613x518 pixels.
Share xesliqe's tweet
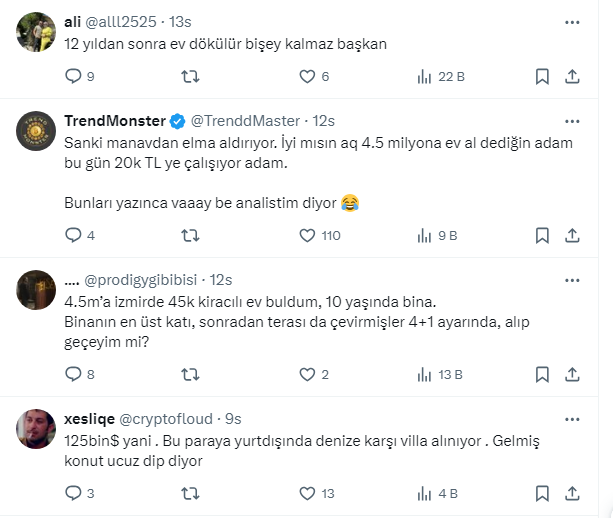coord(573,493)
